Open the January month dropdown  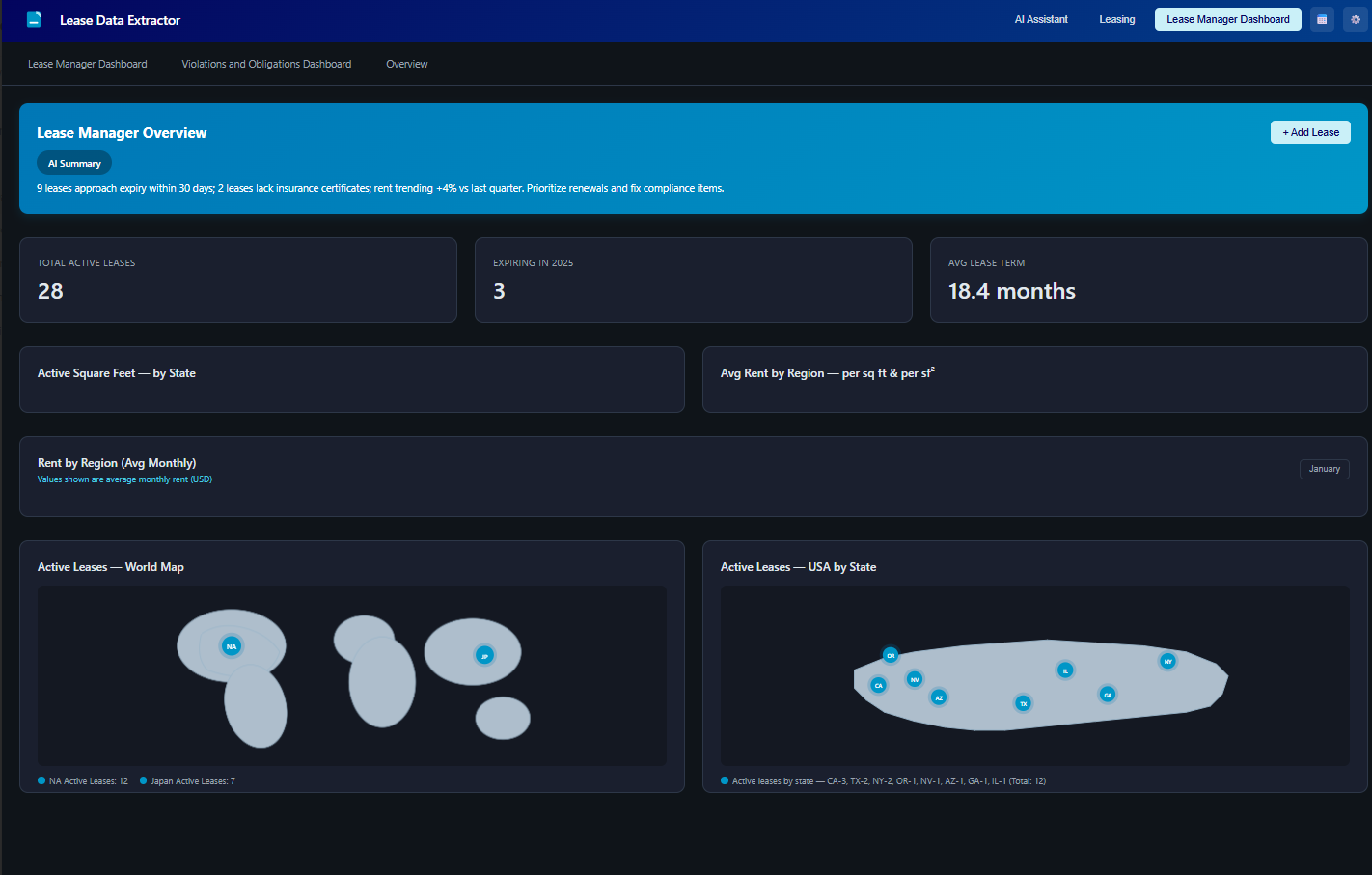point(1324,469)
